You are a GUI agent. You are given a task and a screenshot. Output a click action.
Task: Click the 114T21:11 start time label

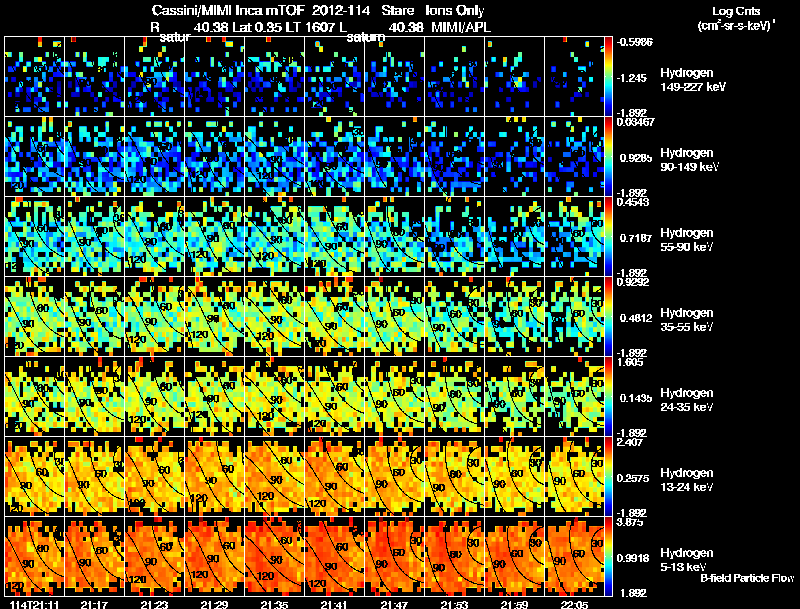(35, 604)
